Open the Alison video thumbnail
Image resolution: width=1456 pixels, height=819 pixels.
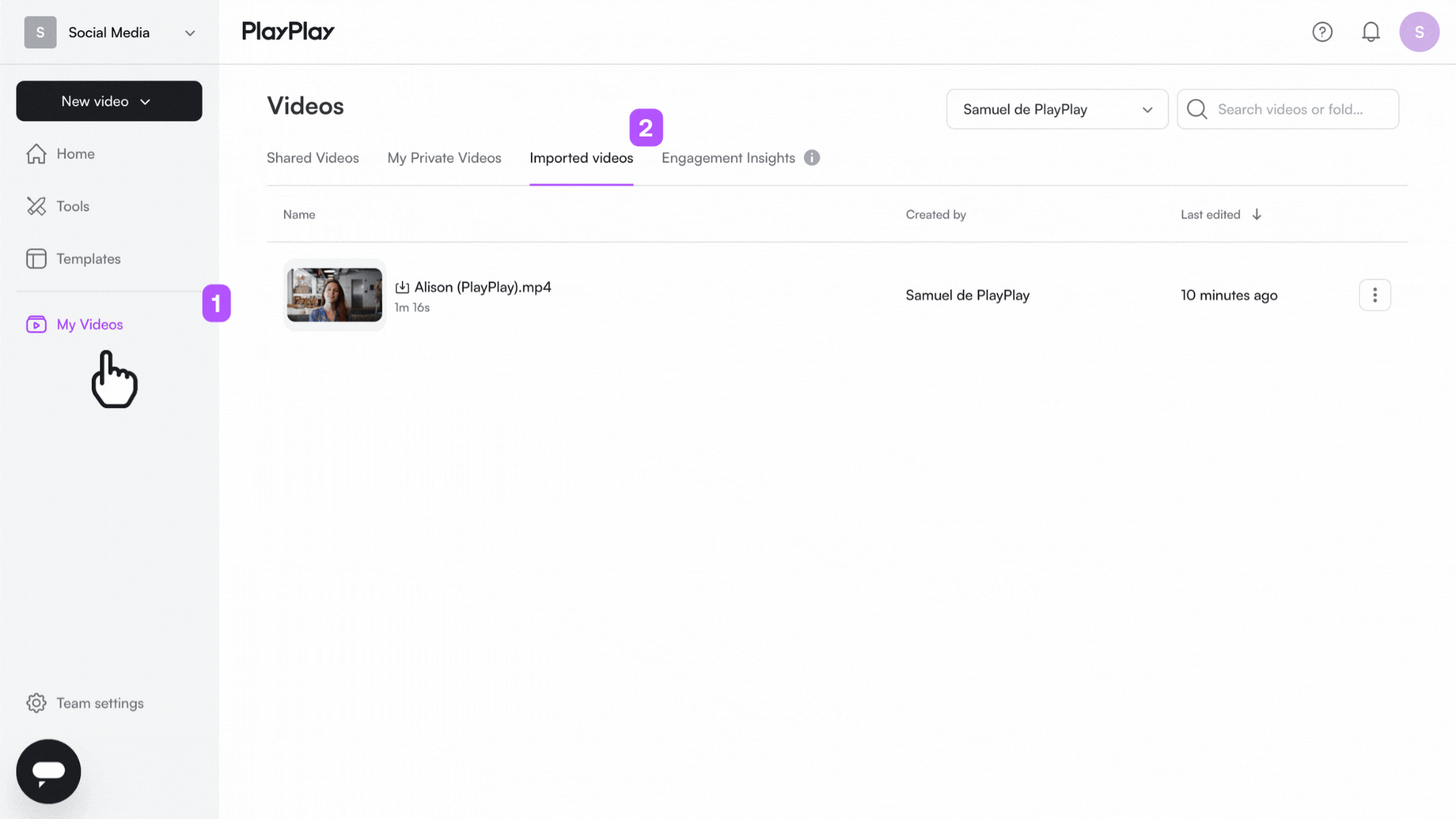334,295
